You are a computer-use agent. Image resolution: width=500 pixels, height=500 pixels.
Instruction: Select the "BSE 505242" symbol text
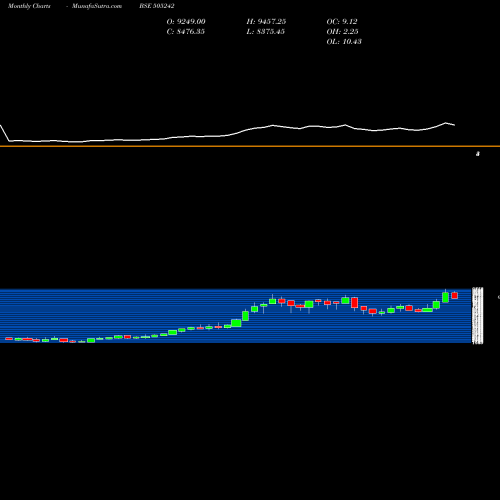(x=157, y=6)
